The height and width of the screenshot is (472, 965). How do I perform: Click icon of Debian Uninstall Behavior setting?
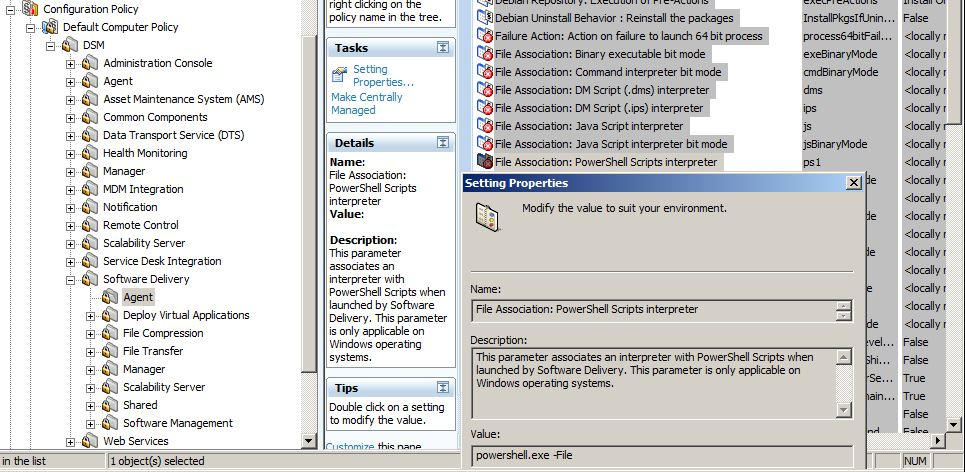click(x=485, y=18)
